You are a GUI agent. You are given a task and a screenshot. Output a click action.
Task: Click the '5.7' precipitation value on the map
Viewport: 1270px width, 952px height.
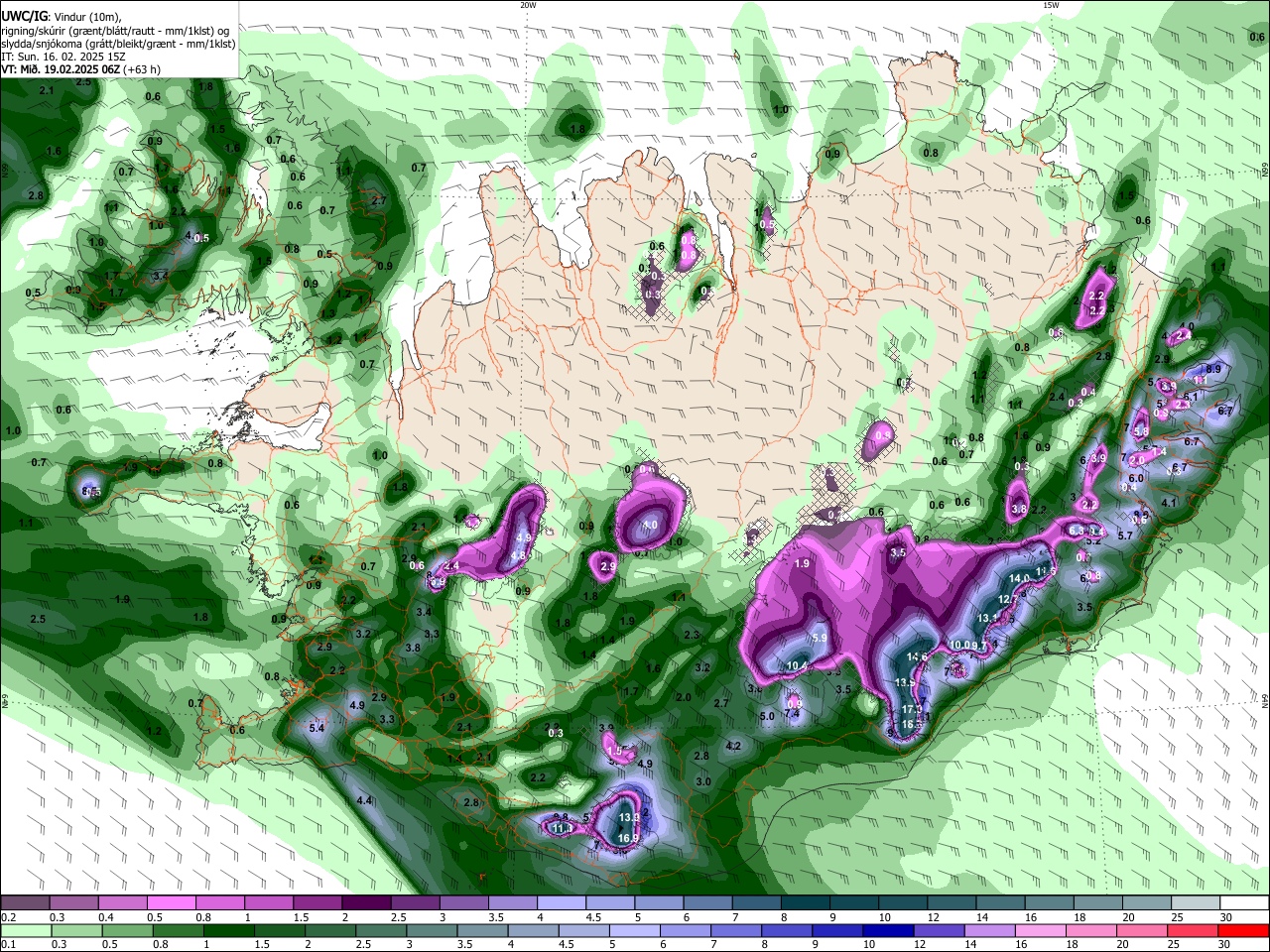point(1125,535)
